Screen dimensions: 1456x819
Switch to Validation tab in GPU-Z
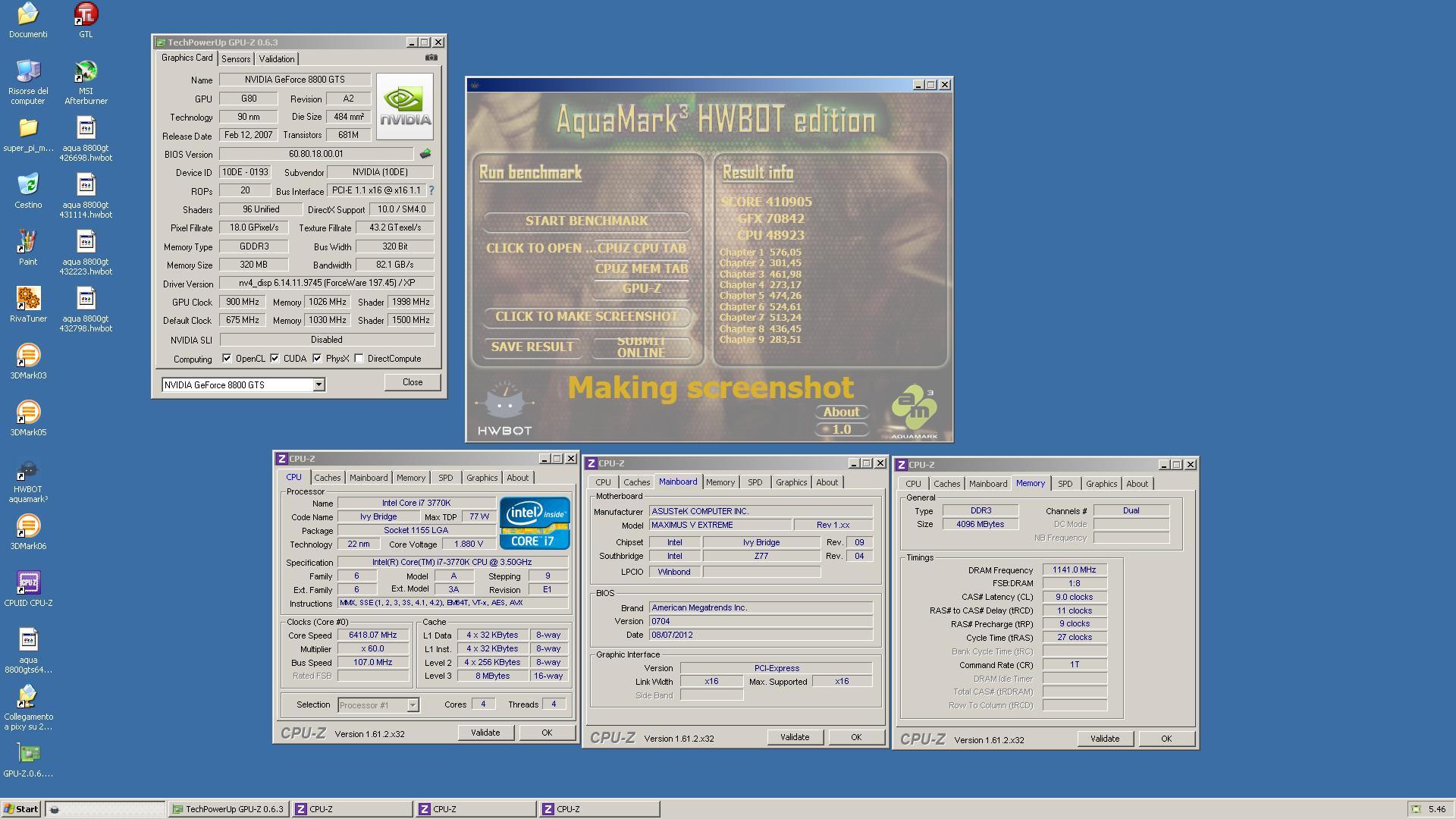(277, 59)
